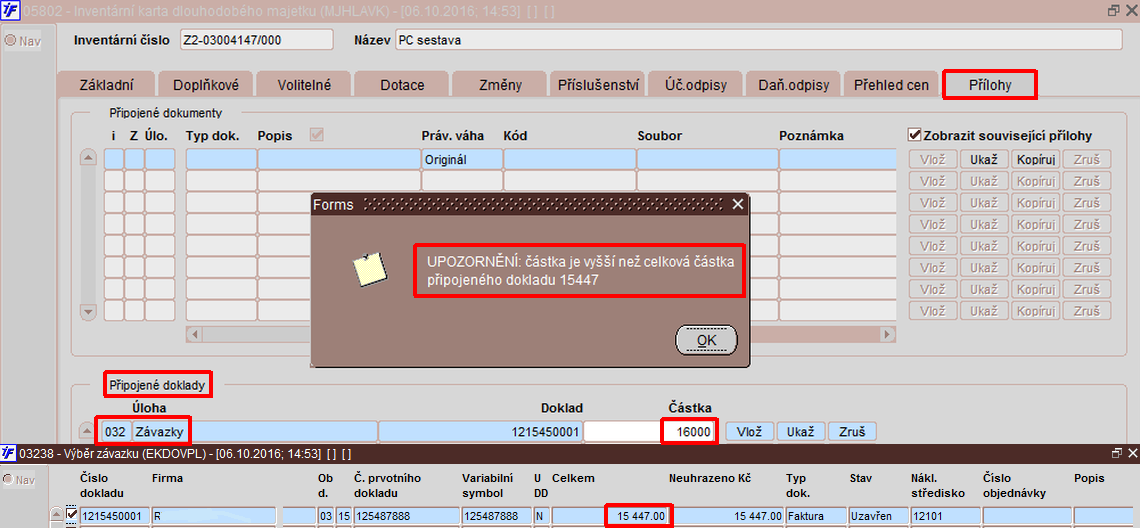
Task: Click Stav cell Uzavřen
Action: coord(878,516)
